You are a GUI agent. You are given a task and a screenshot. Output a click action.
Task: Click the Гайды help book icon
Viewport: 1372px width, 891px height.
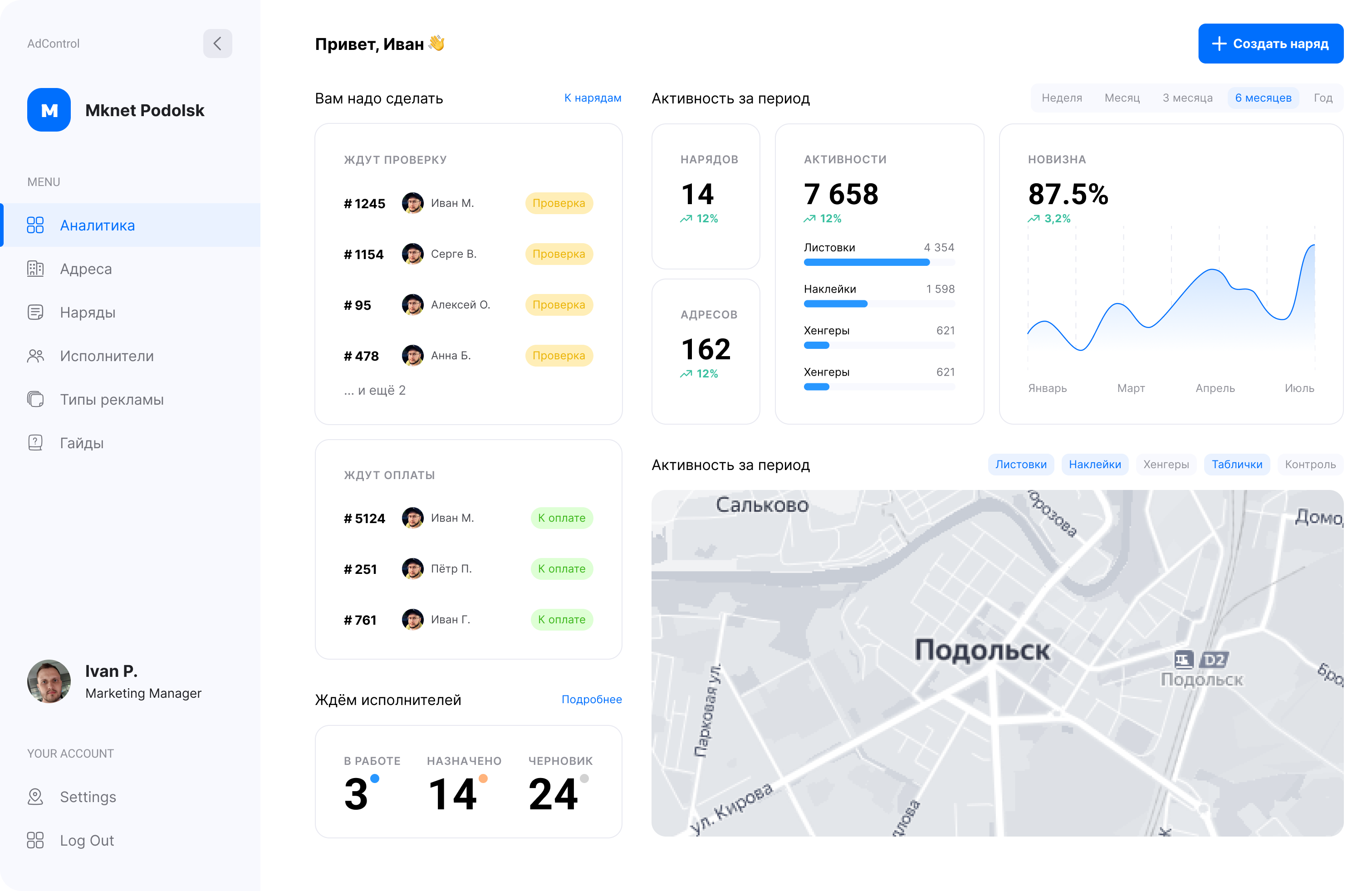(35, 443)
